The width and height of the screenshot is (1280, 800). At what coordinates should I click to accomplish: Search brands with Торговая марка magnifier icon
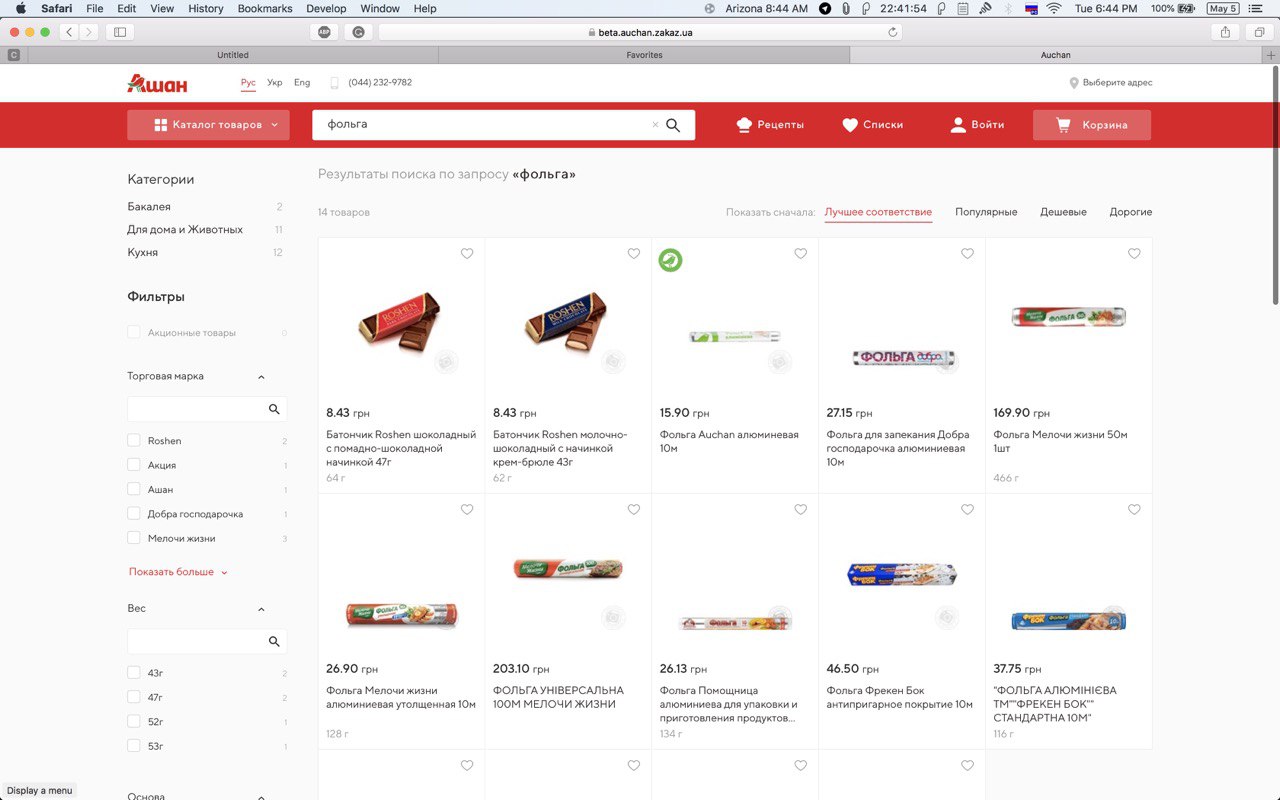tap(274, 409)
